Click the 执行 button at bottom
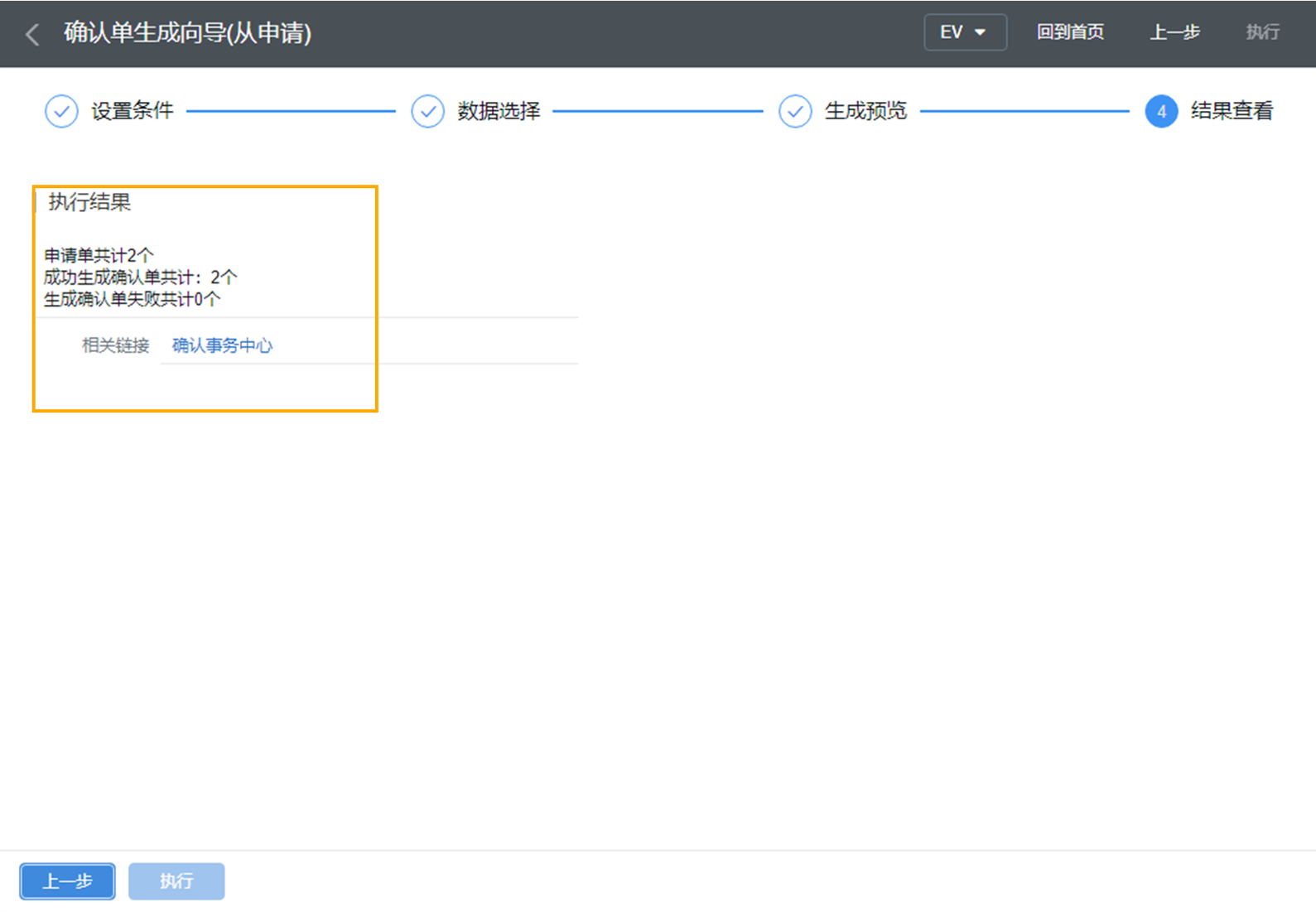 coord(176,881)
